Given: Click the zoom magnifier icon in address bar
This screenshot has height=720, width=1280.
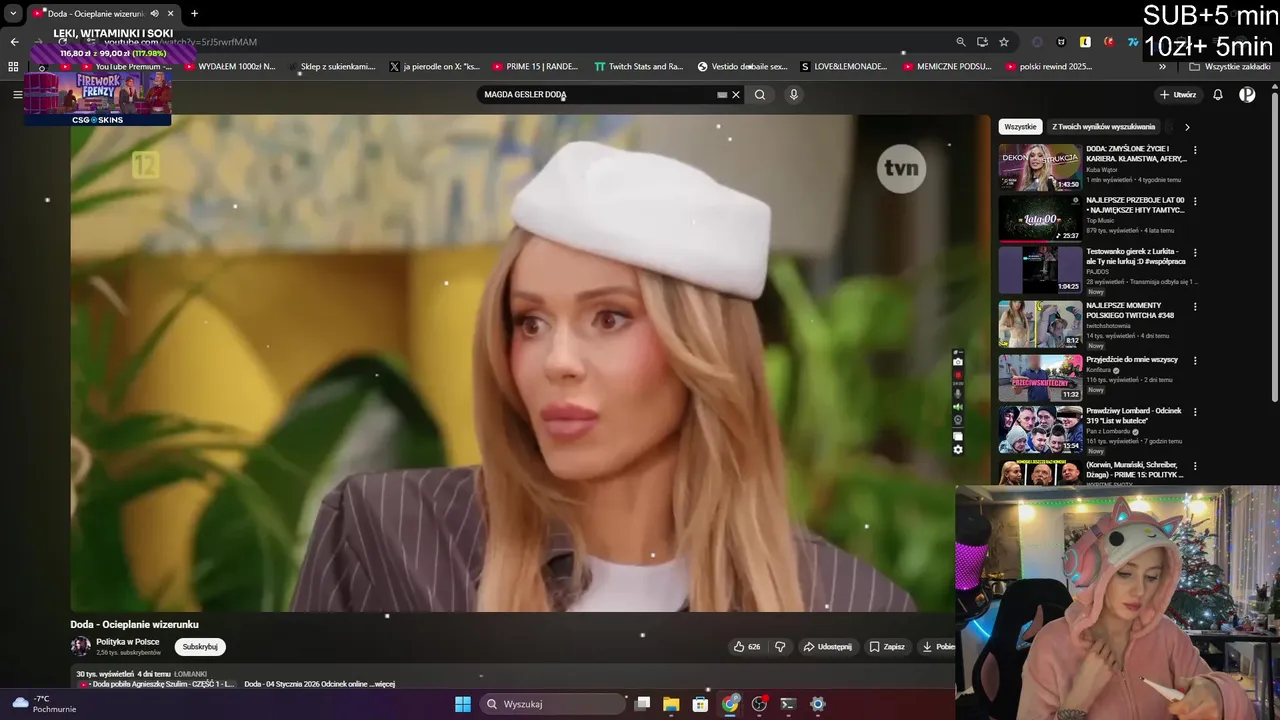Looking at the screenshot, I should click(961, 42).
